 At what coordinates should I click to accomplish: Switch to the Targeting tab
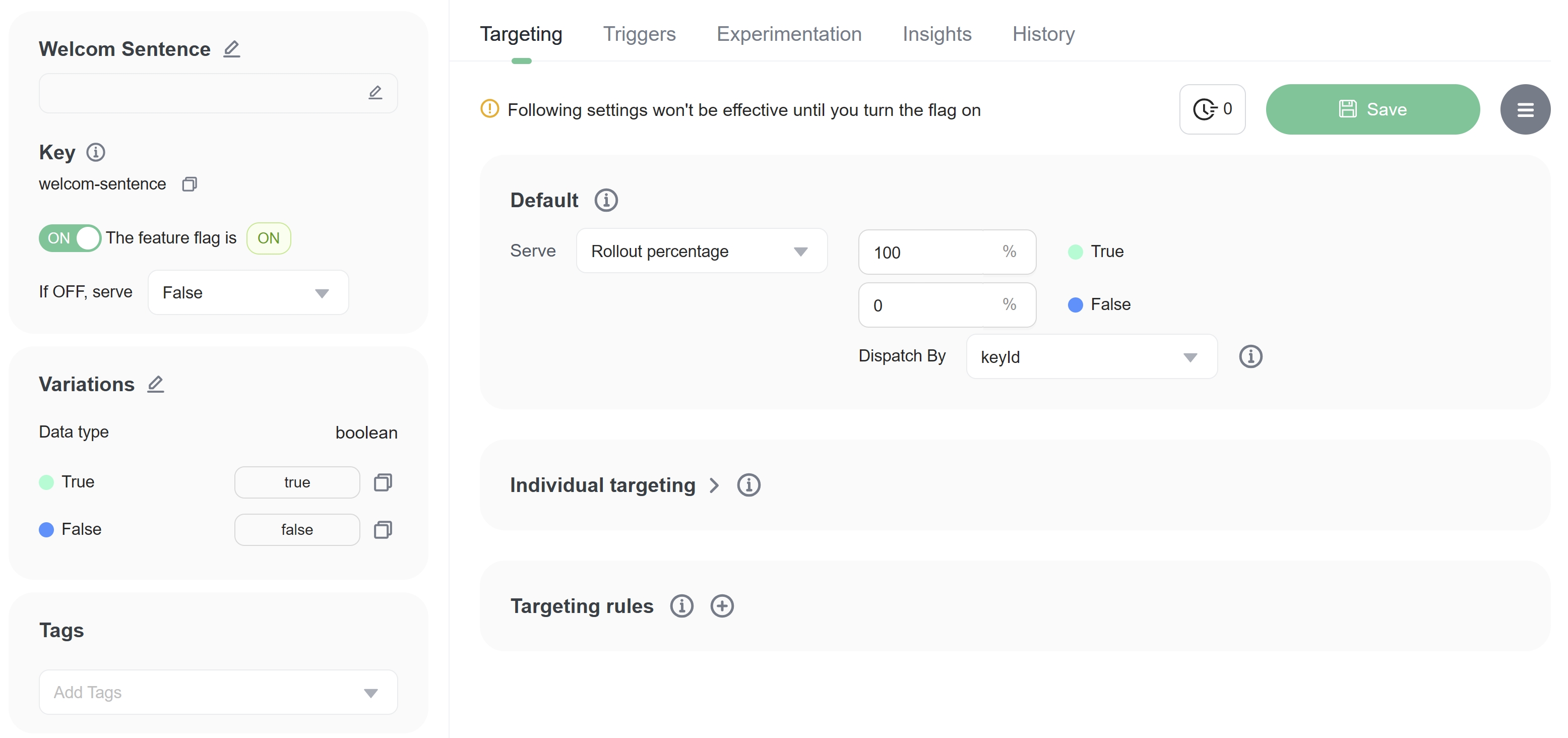pyautogui.click(x=521, y=34)
